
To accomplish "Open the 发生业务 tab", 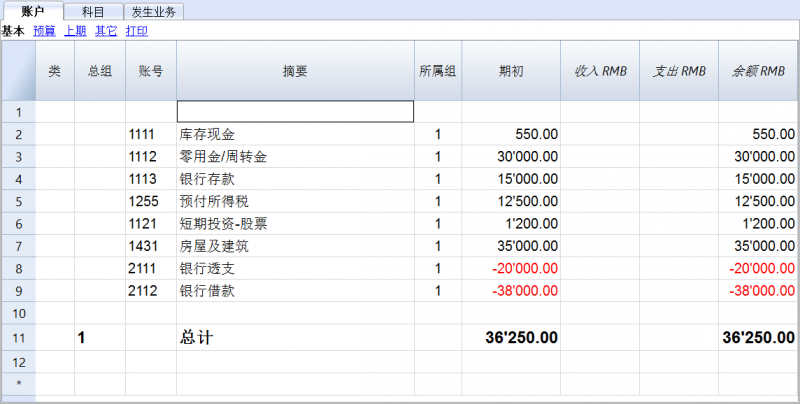I will 154,11.
